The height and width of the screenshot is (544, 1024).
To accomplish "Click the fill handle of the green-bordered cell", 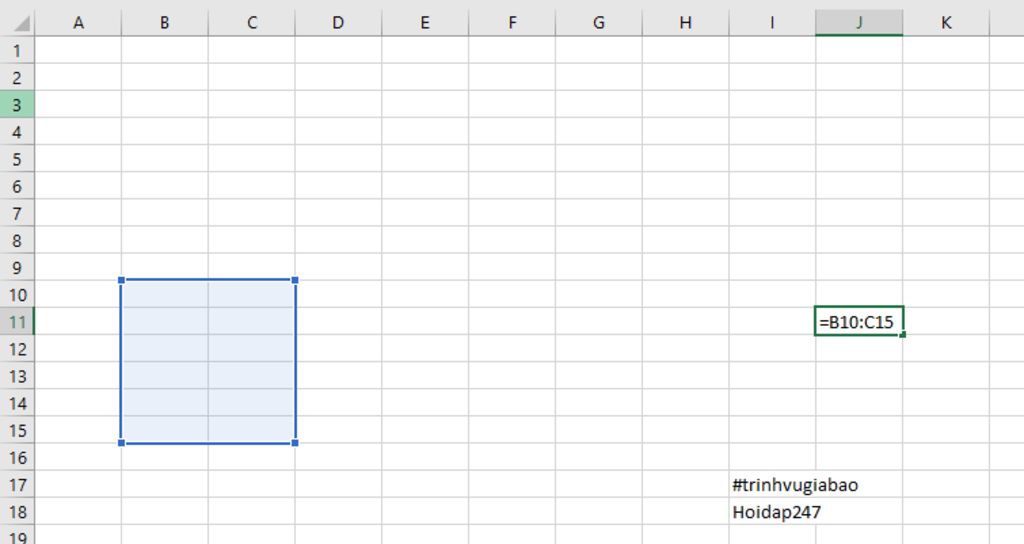I will [x=903, y=335].
